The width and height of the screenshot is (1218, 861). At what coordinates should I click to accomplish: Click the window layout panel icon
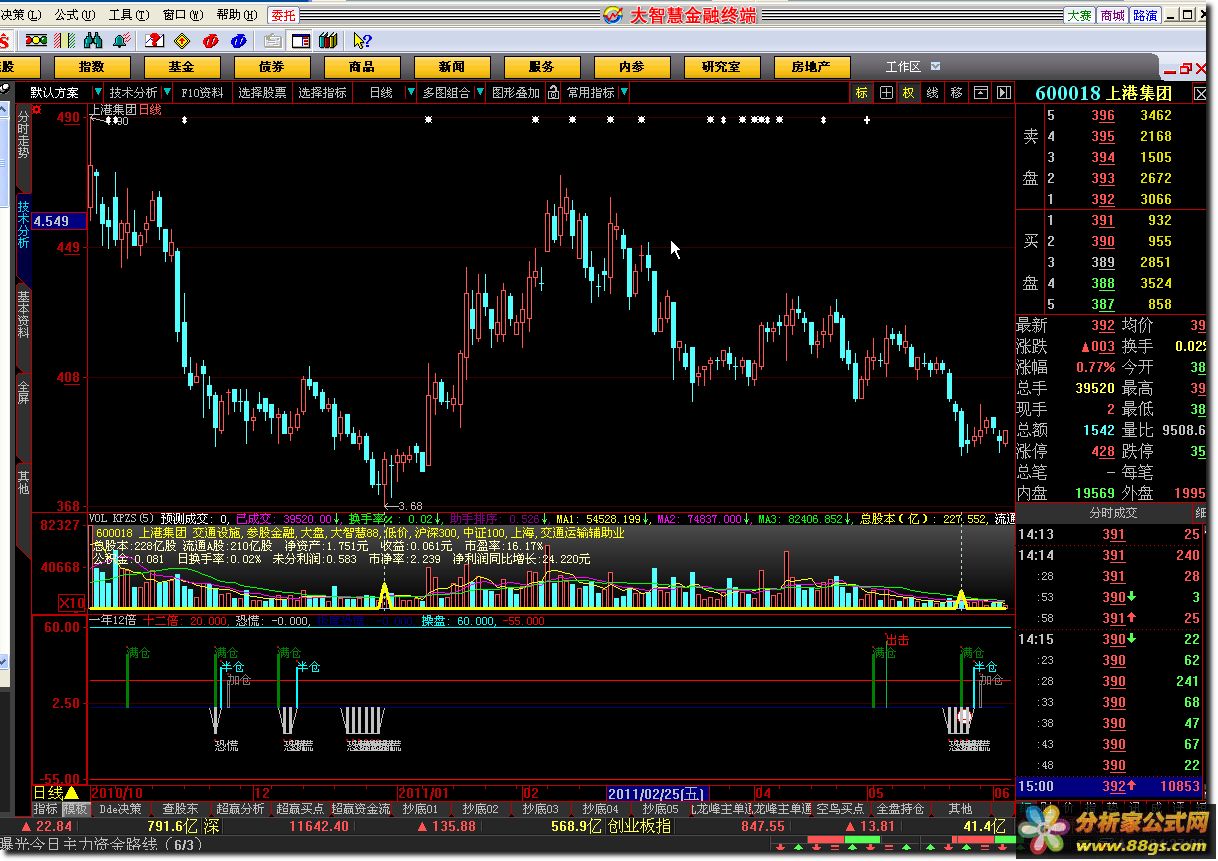(301, 41)
